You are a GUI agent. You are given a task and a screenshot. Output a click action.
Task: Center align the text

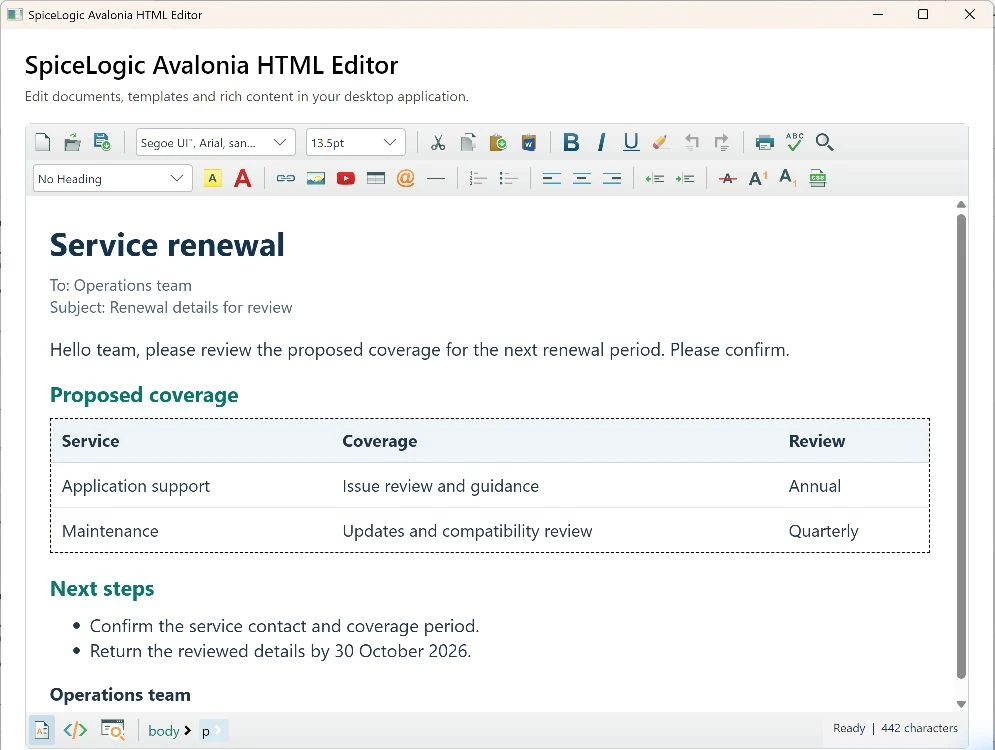(581, 178)
